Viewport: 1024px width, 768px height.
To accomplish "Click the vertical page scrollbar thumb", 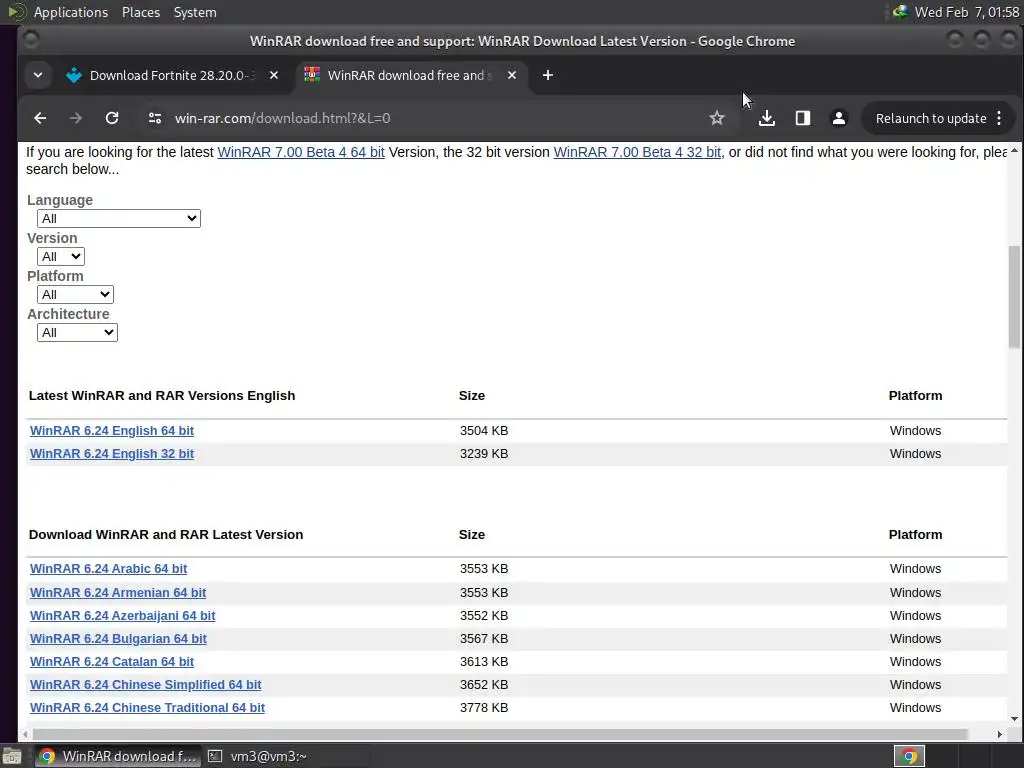I will pos(1014,297).
